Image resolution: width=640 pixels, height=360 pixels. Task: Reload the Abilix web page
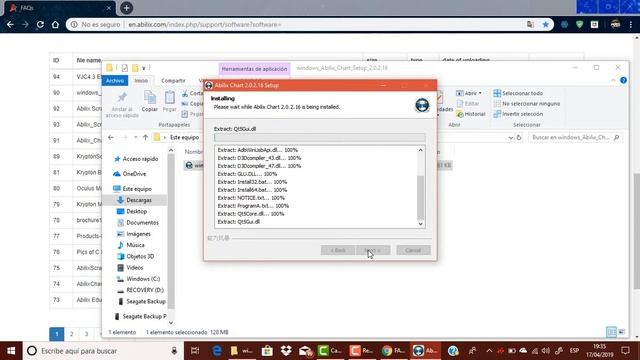point(40,24)
